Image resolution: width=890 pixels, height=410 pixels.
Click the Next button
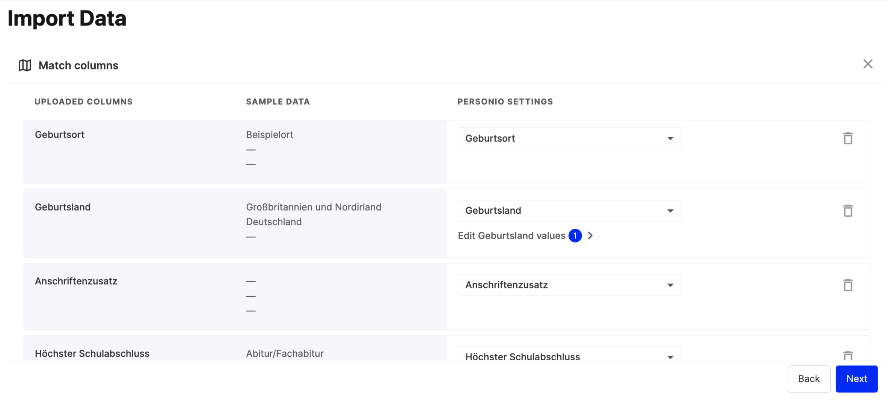(x=857, y=379)
